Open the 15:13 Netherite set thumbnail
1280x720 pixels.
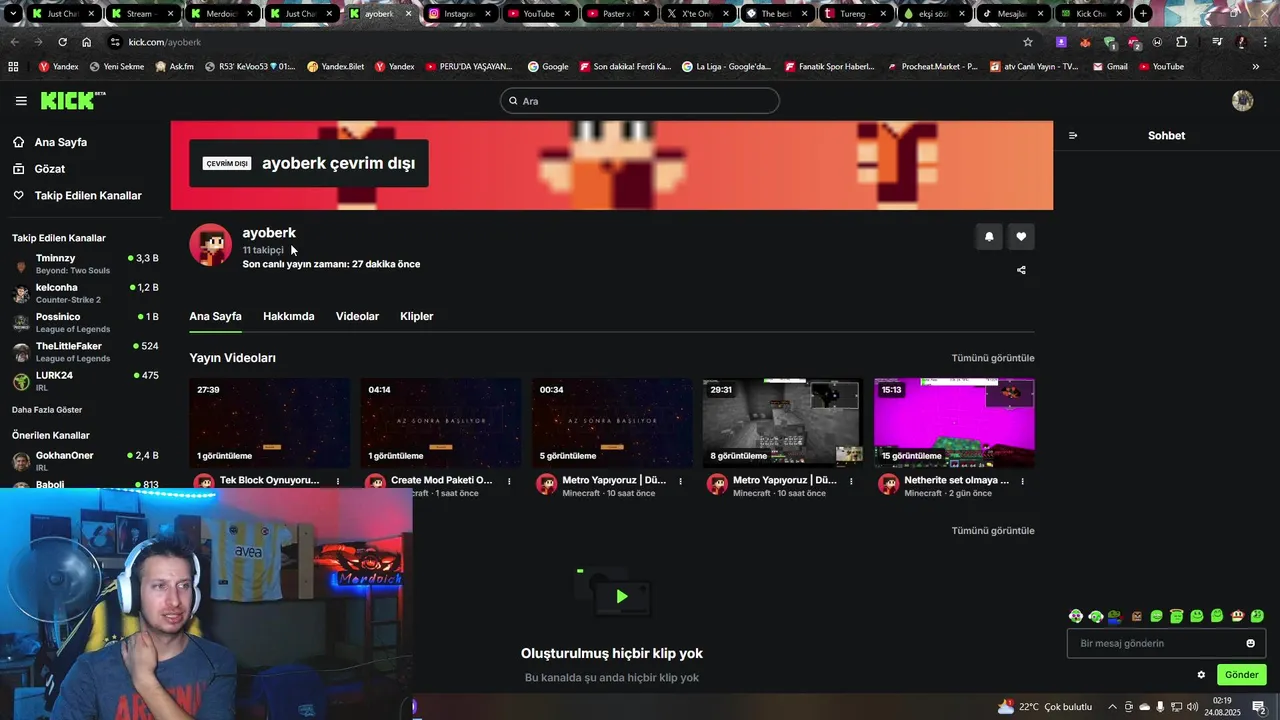click(954, 423)
